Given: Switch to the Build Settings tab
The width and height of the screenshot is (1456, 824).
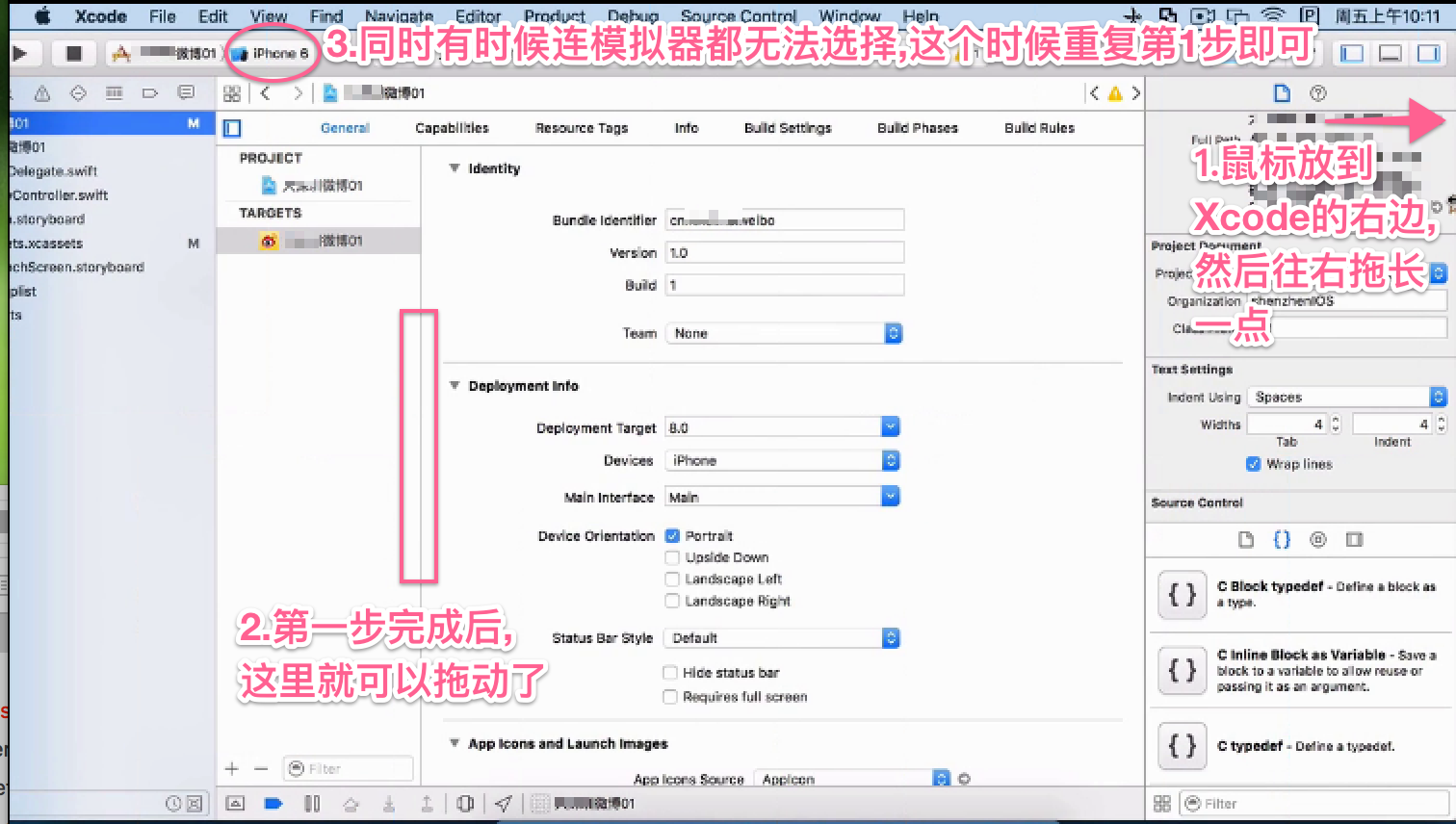Looking at the screenshot, I should [x=788, y=128].
